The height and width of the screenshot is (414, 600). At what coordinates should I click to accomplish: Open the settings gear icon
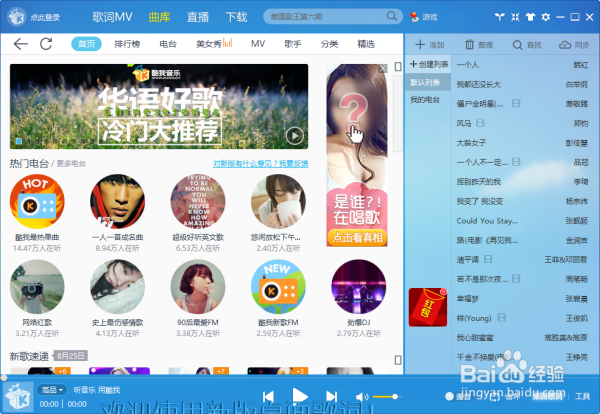point(546,17)
